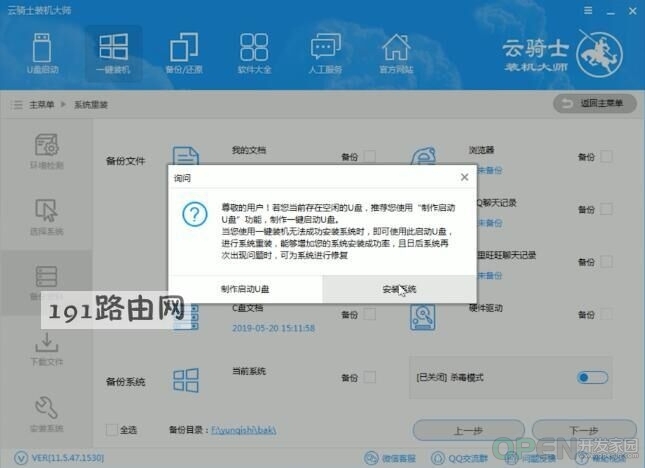Select 选择系统 step in sidebar
The height and width of the screenshot is (468, 645).
tap(46, 217)
